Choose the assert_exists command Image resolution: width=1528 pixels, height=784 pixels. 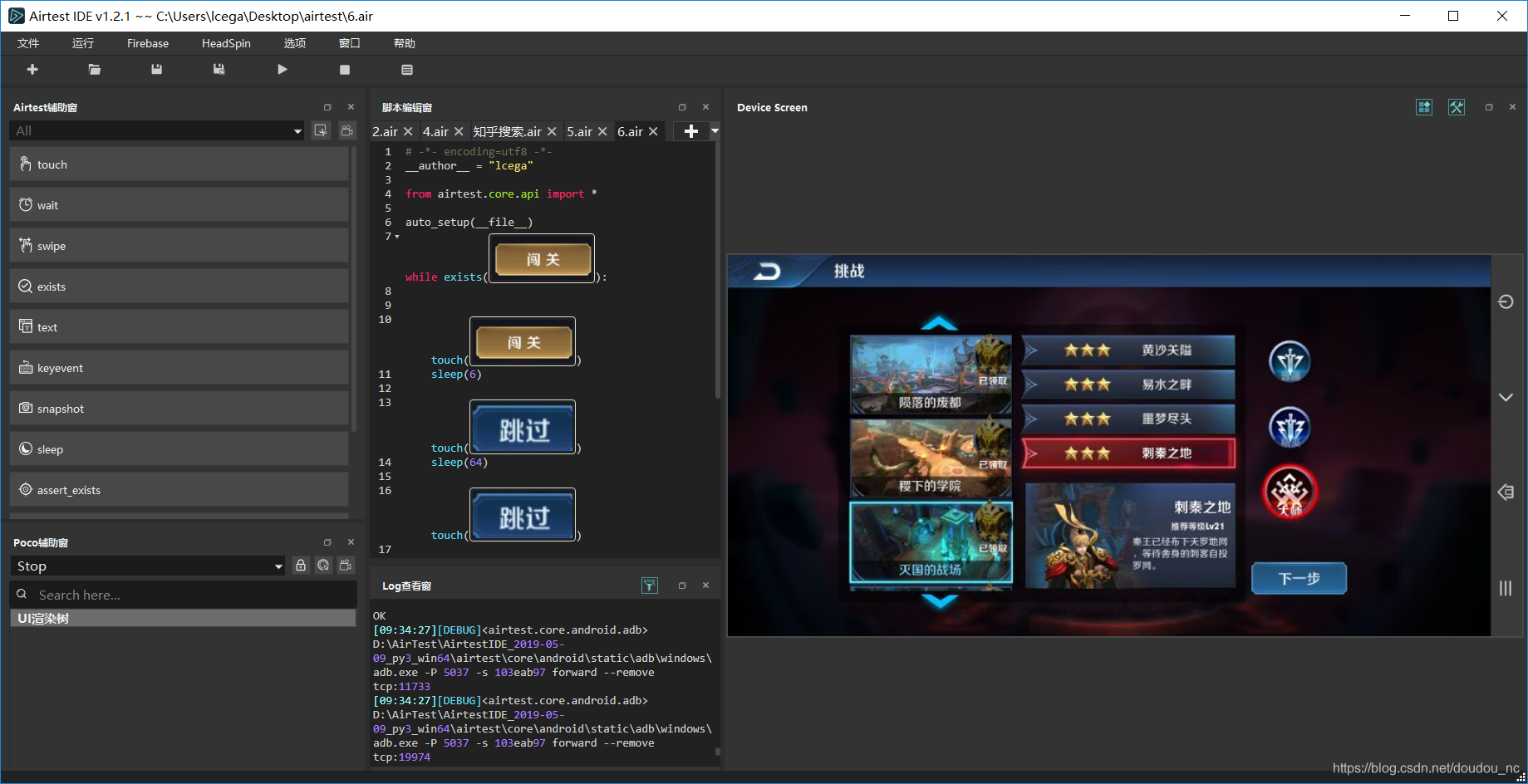point(179,490)
